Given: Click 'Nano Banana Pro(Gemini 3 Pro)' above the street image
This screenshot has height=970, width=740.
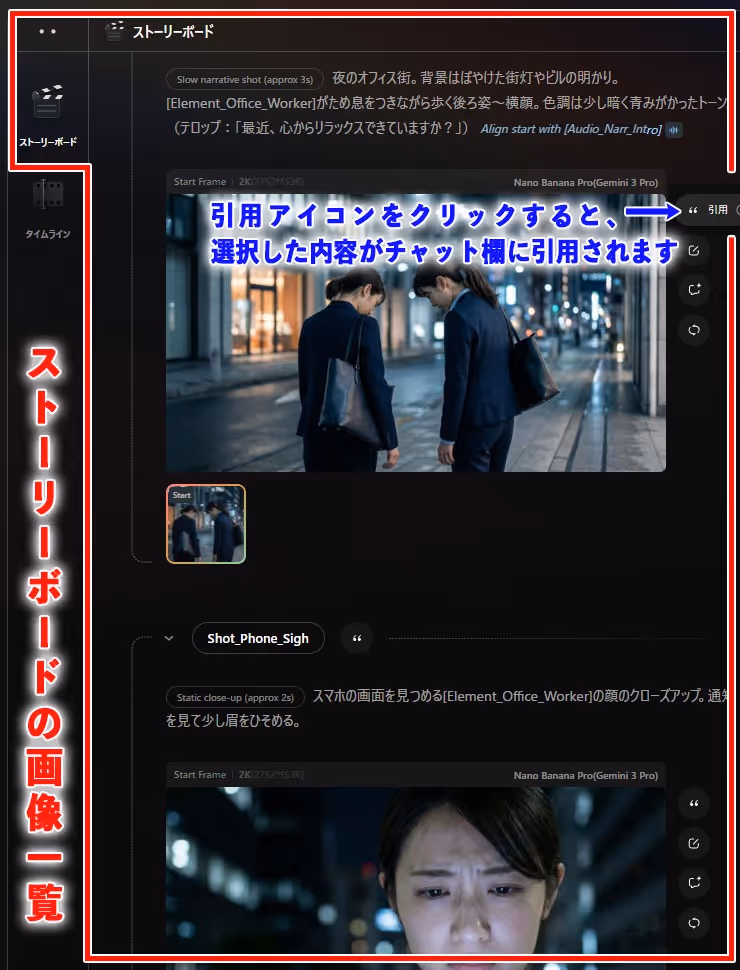Looking at the screenshot, I should (585, 182).
